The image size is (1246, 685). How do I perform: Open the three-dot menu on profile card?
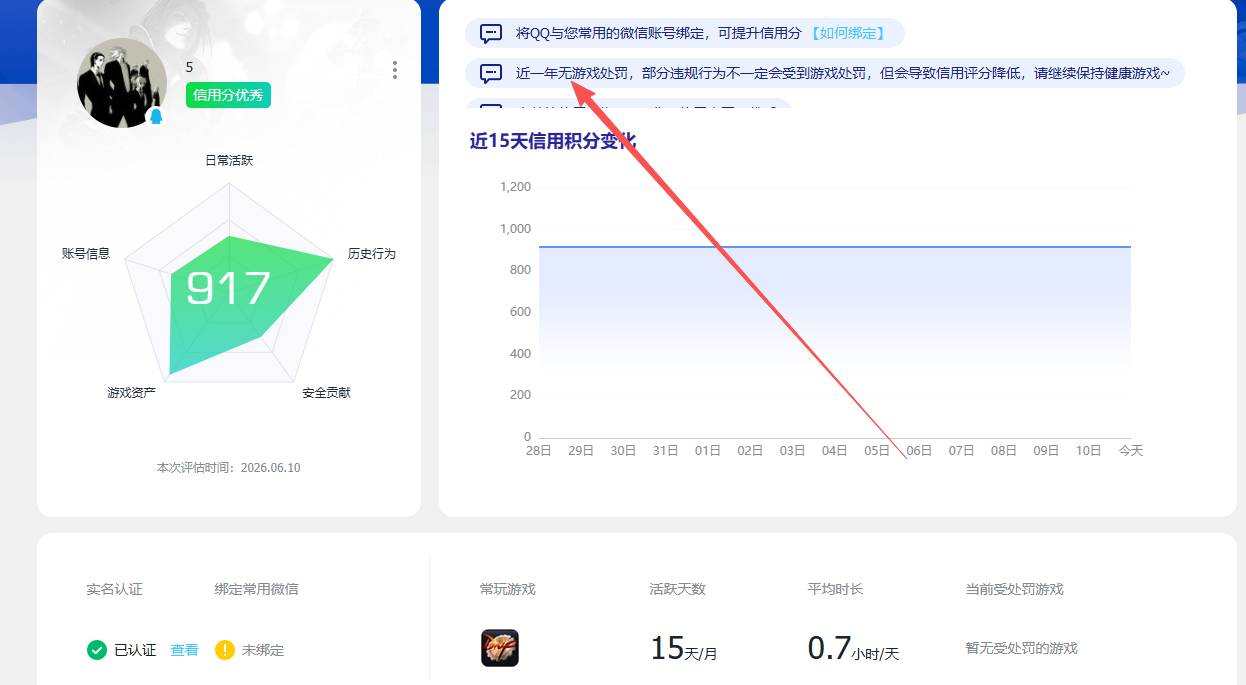(x=395, y=70)
